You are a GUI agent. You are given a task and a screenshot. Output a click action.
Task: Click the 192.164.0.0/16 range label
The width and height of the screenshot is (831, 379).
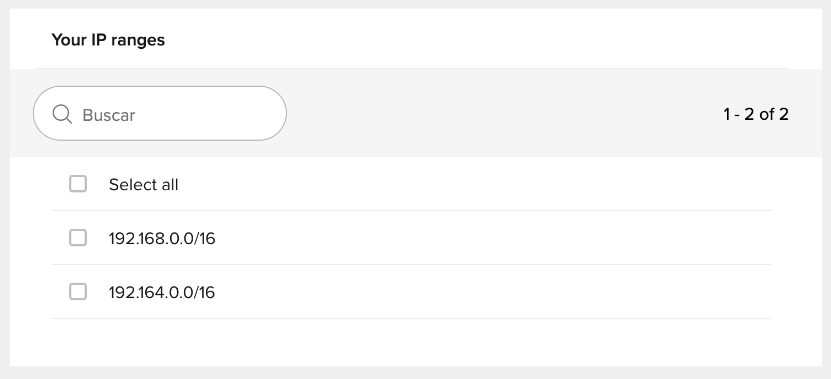tap(162, 293)
